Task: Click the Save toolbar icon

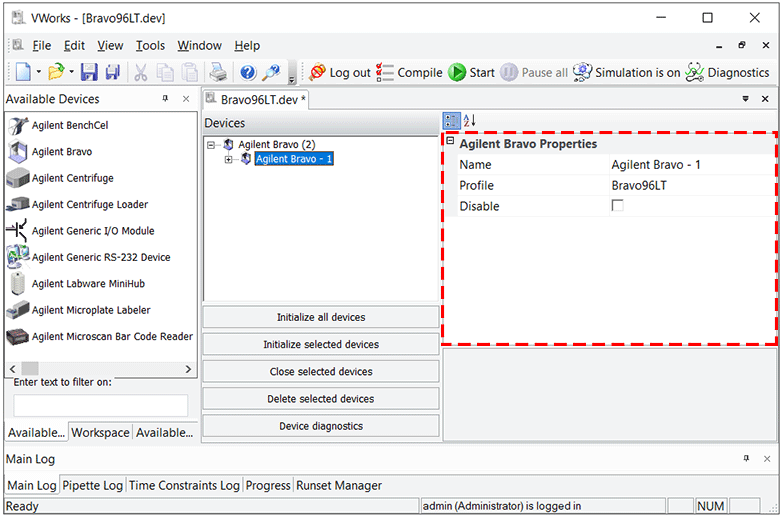Action: (89, 72)
